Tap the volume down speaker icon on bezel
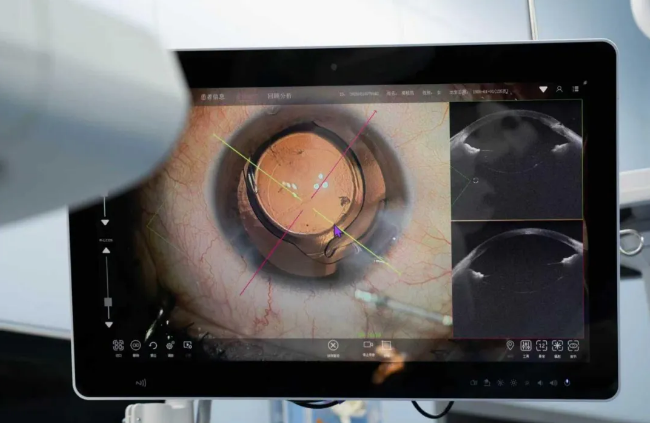650x423 pixels. click(x=540, y=383)
